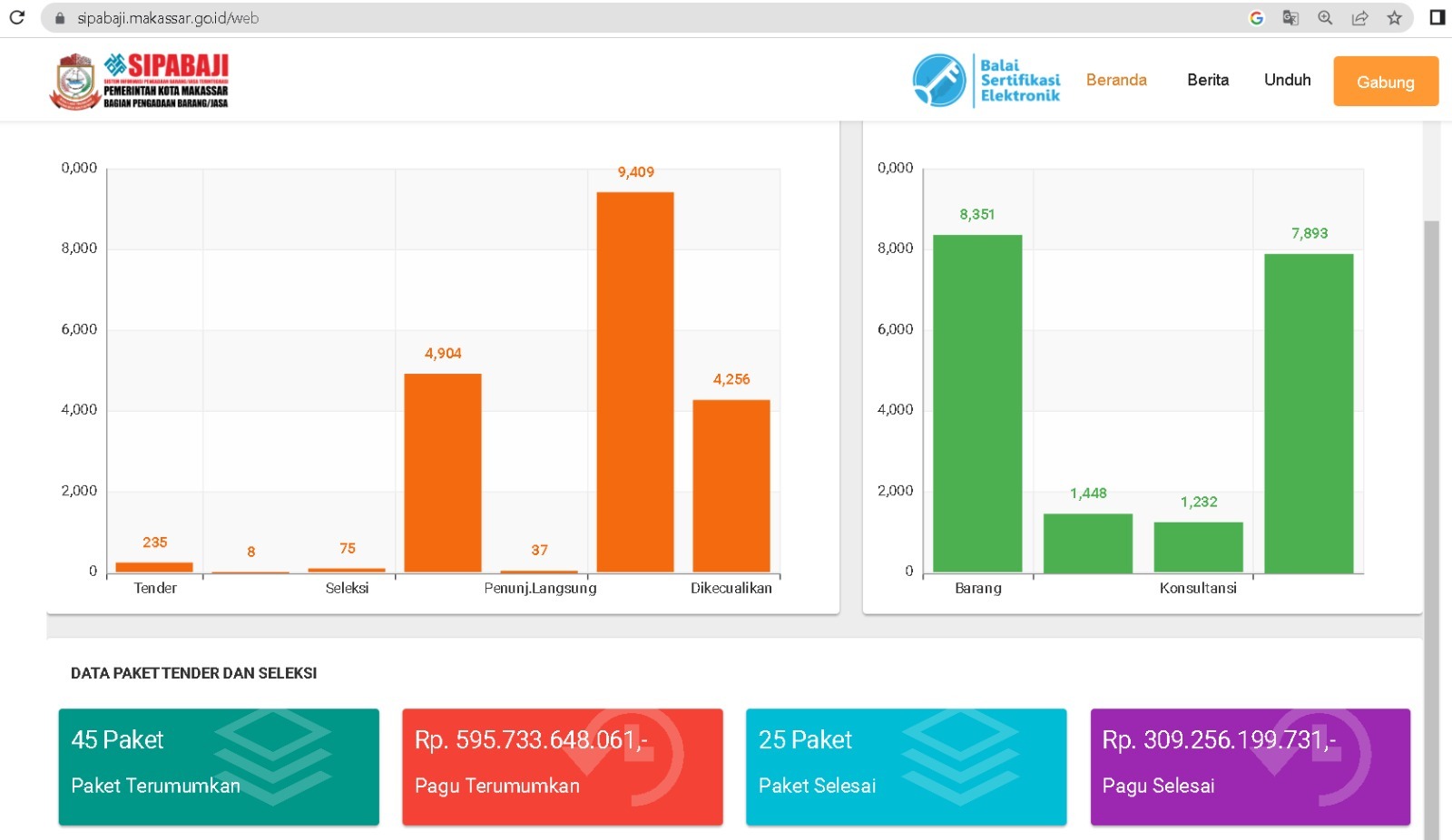Click the purple Pagu Selesai card
1452x840 pixels.
point(1251,767)
